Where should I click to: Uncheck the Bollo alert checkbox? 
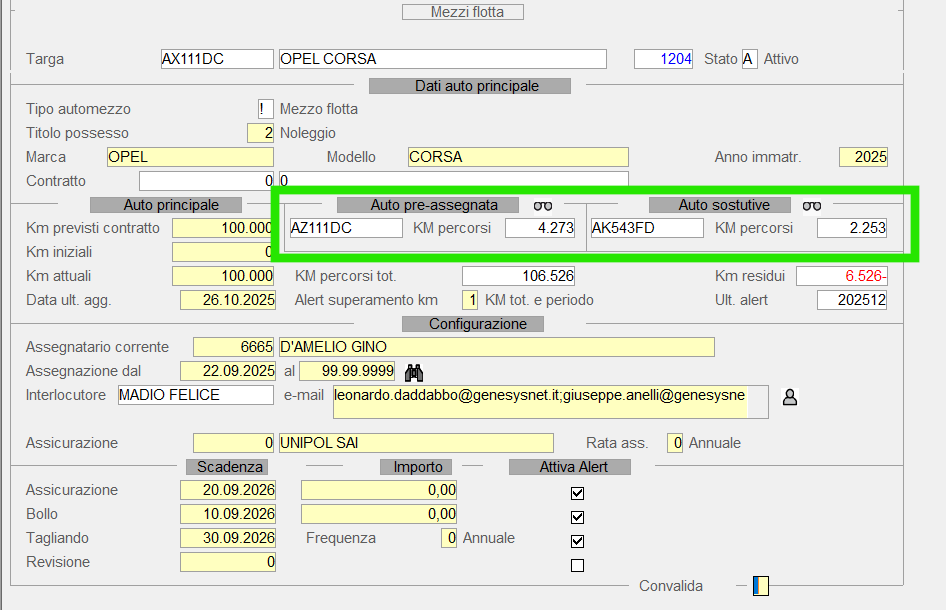click(x=577, y=517)
